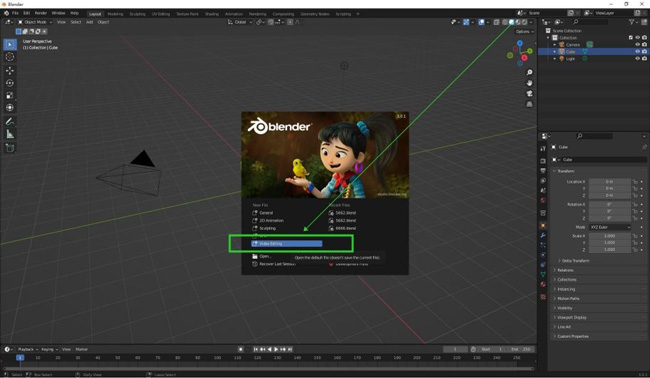Toggle visibility eye for Camera object
Image resolution: width=650 pixels, height=378 pixels.
638,44
